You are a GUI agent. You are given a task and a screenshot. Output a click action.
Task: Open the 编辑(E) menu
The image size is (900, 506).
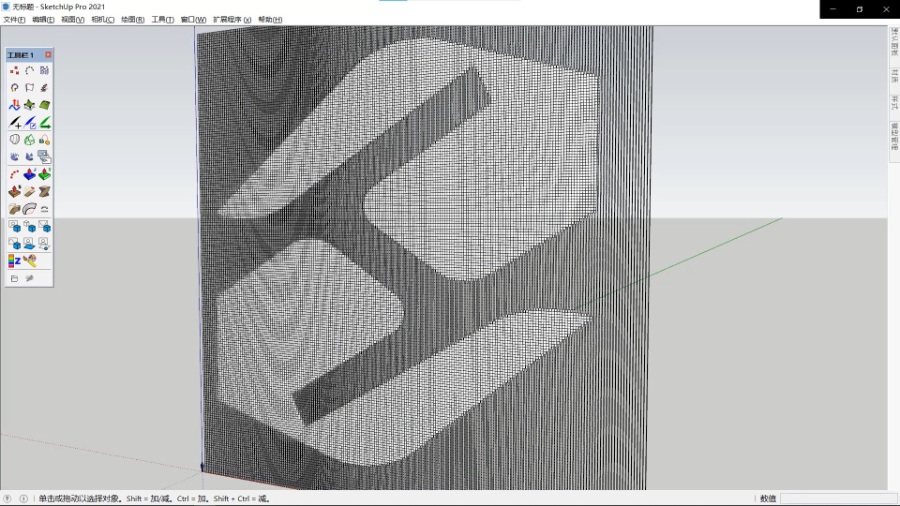pos(43,20)
